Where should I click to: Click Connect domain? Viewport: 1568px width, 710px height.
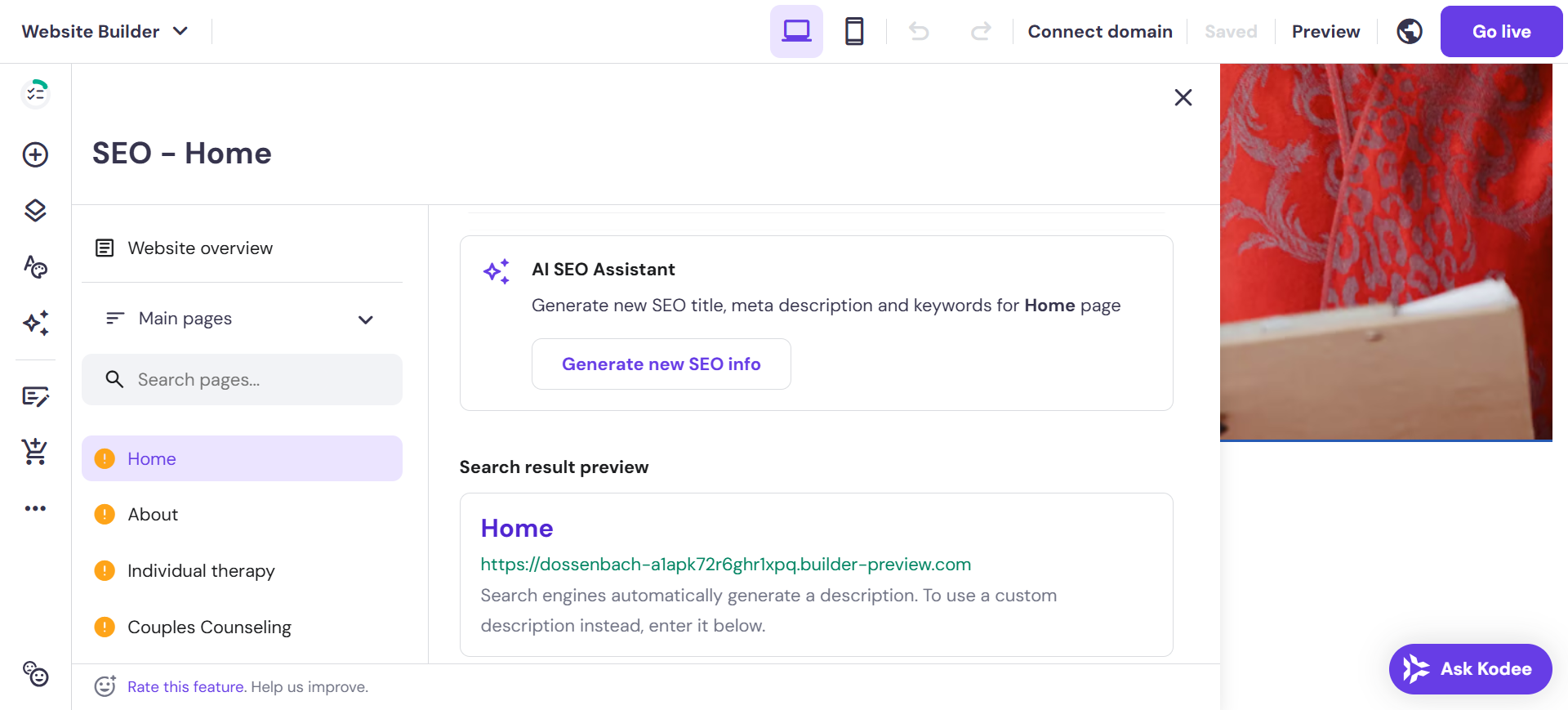click(x=1100, y=31)
